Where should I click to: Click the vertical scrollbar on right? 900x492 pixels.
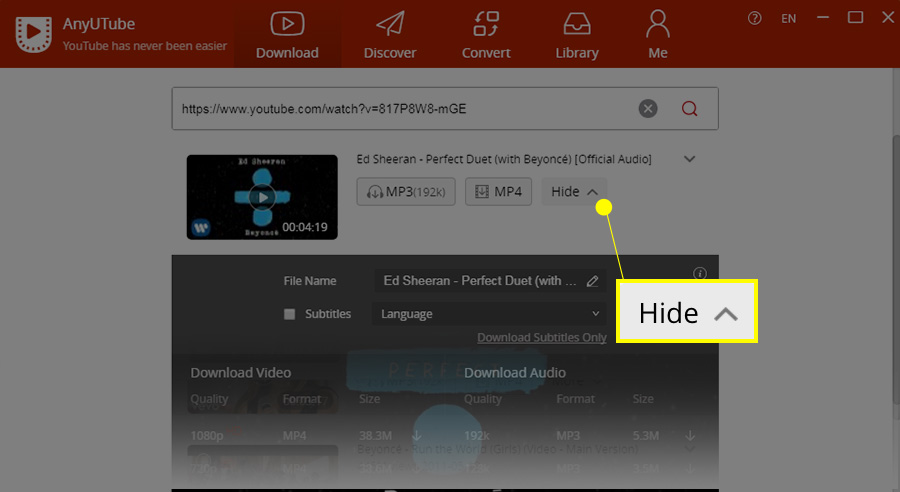pyautogui.click(x=896, y=270)
